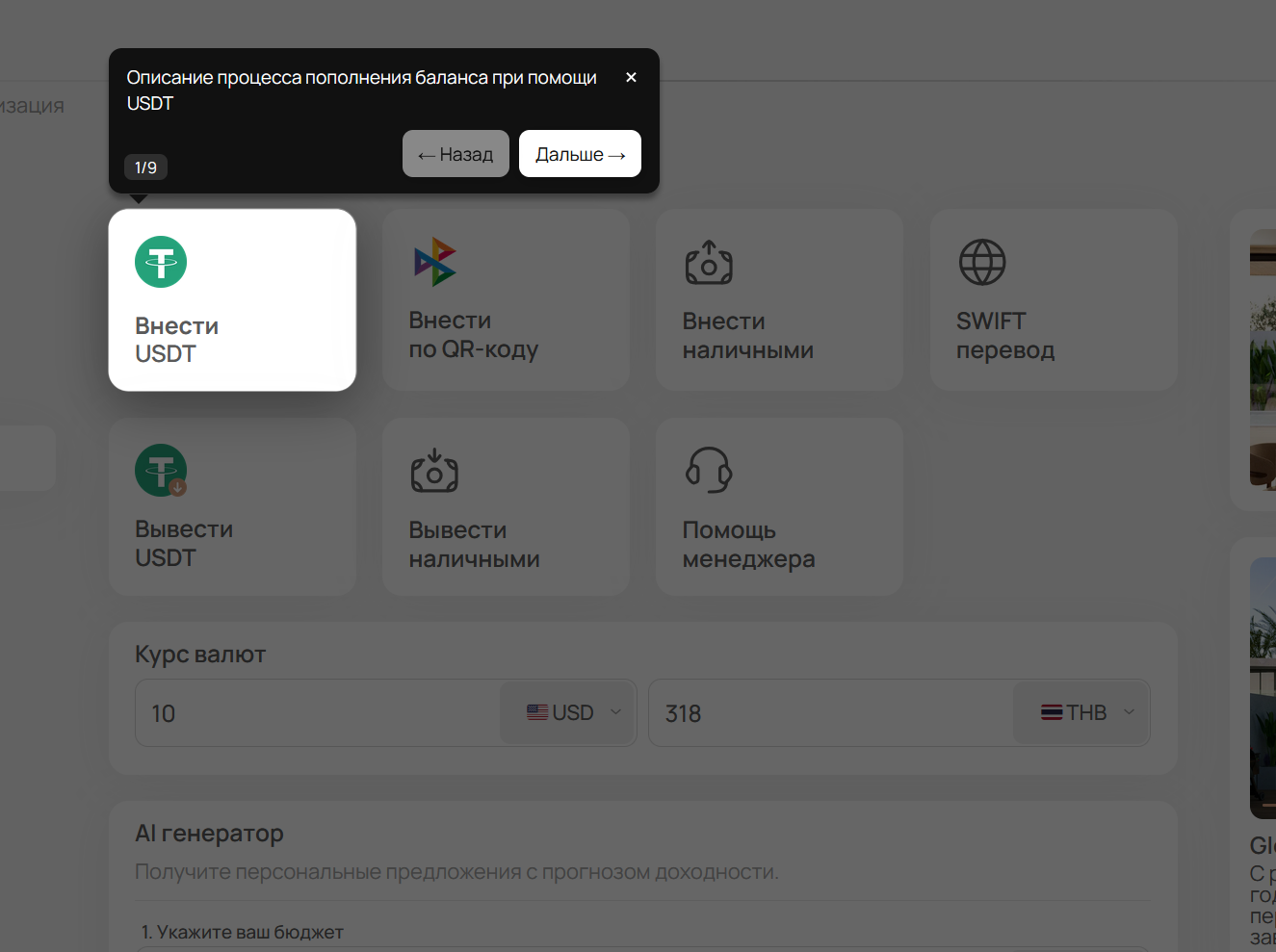The image size is (1276, 952).
Task: Open the Внести по QR-коду card label
Action: pos(474,335)
